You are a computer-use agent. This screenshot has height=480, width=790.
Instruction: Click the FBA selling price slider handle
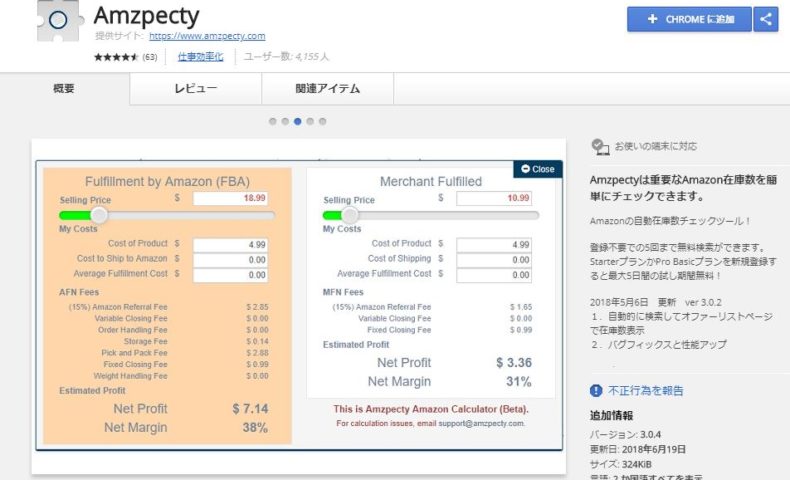click(x=99, y=215)
